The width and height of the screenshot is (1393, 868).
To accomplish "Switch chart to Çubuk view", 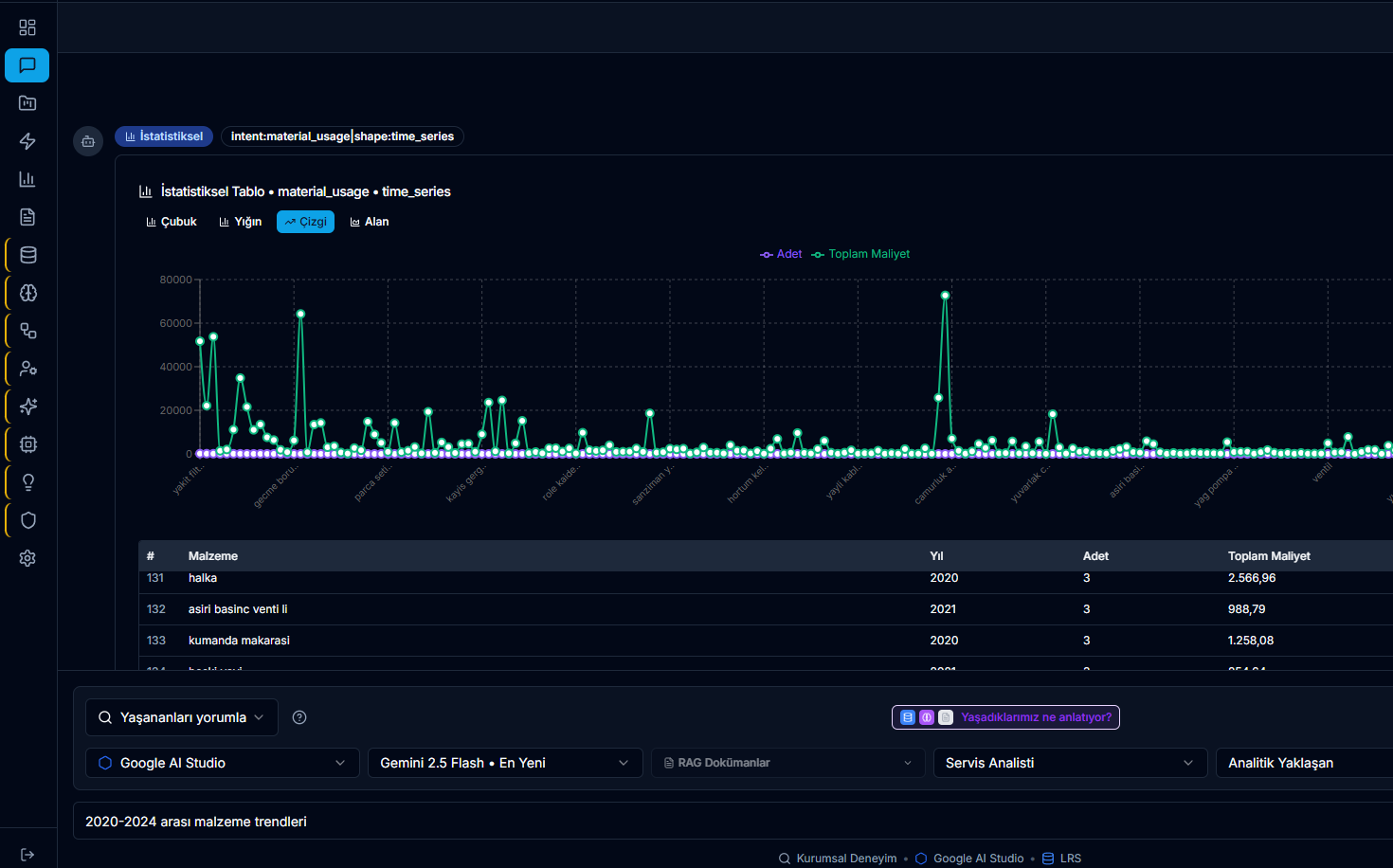I will click(x=172, y=222).
